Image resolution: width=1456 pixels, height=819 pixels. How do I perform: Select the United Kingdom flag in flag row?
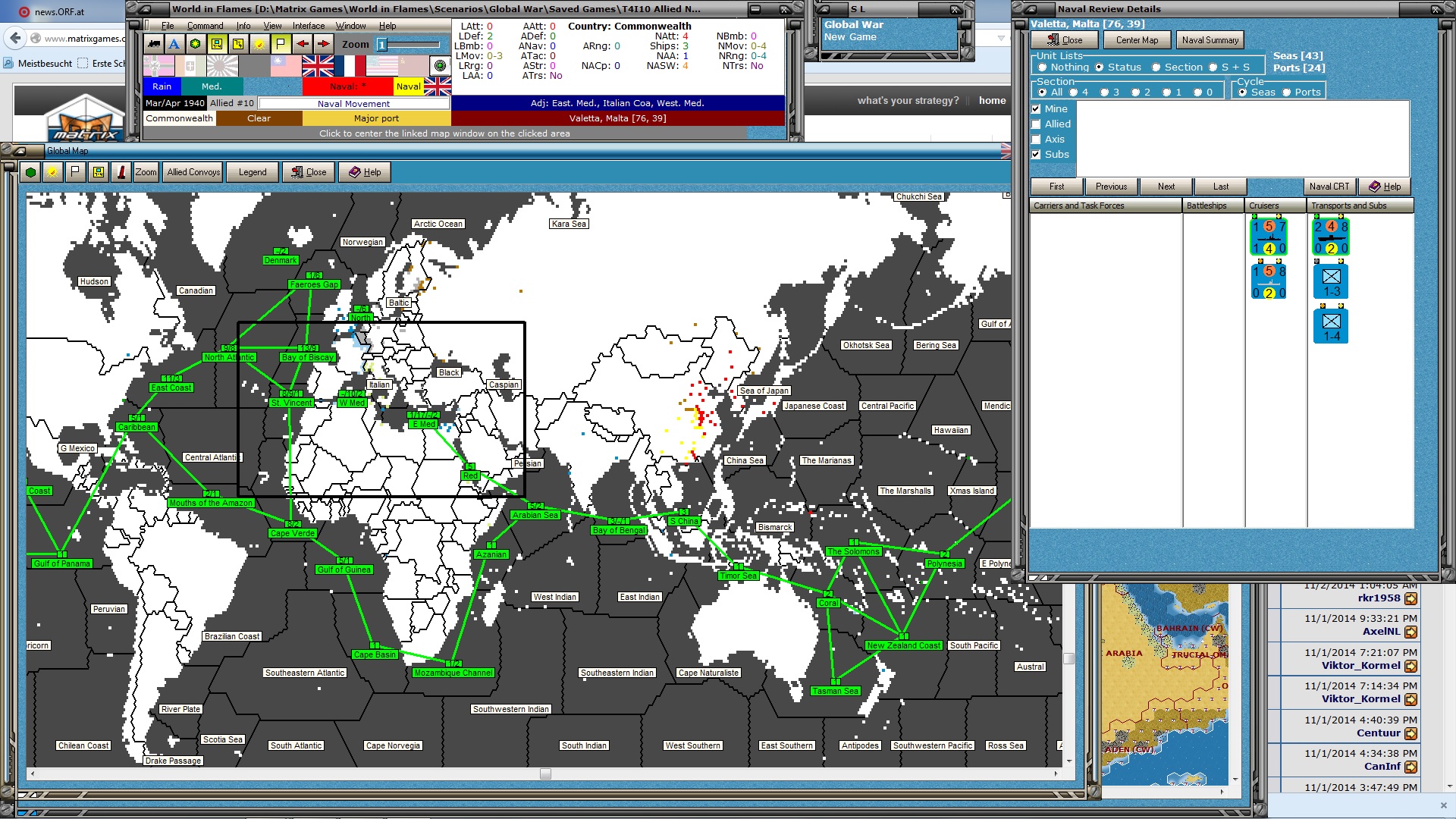pyautogui.click(x=318, y=66)
